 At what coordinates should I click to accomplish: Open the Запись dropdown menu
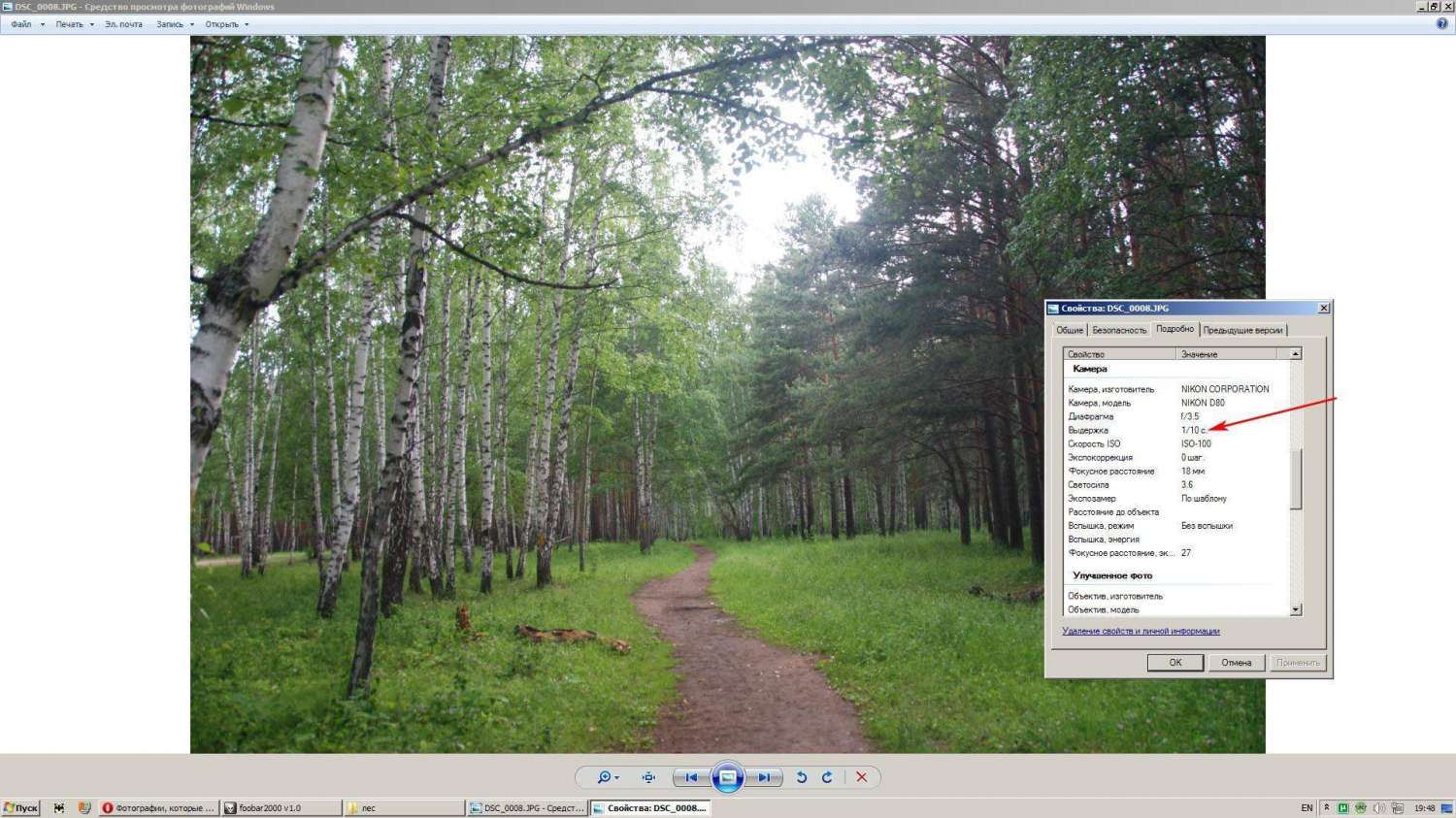tap(175, 24)
